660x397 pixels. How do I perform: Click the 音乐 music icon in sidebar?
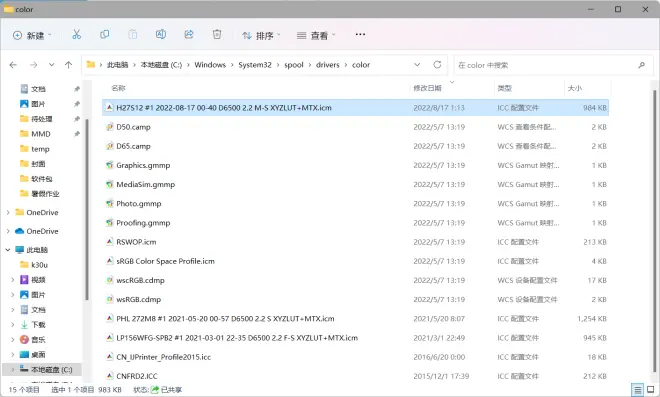(x=24, y=339)
